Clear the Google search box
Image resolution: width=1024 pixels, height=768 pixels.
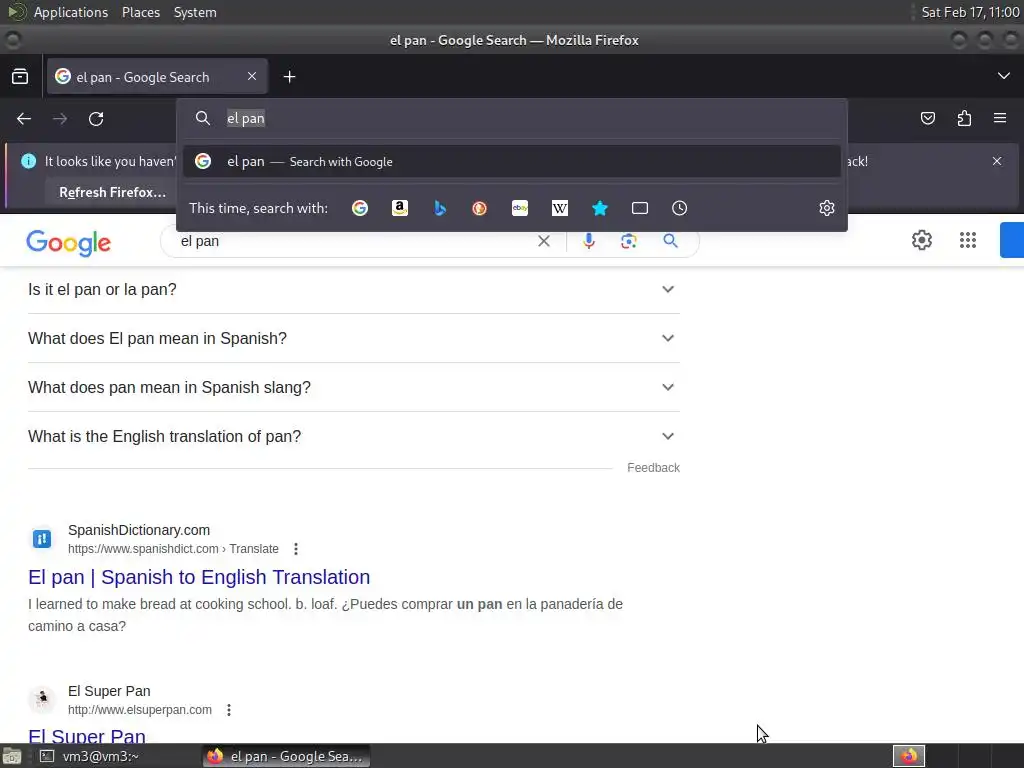point(543,241)
